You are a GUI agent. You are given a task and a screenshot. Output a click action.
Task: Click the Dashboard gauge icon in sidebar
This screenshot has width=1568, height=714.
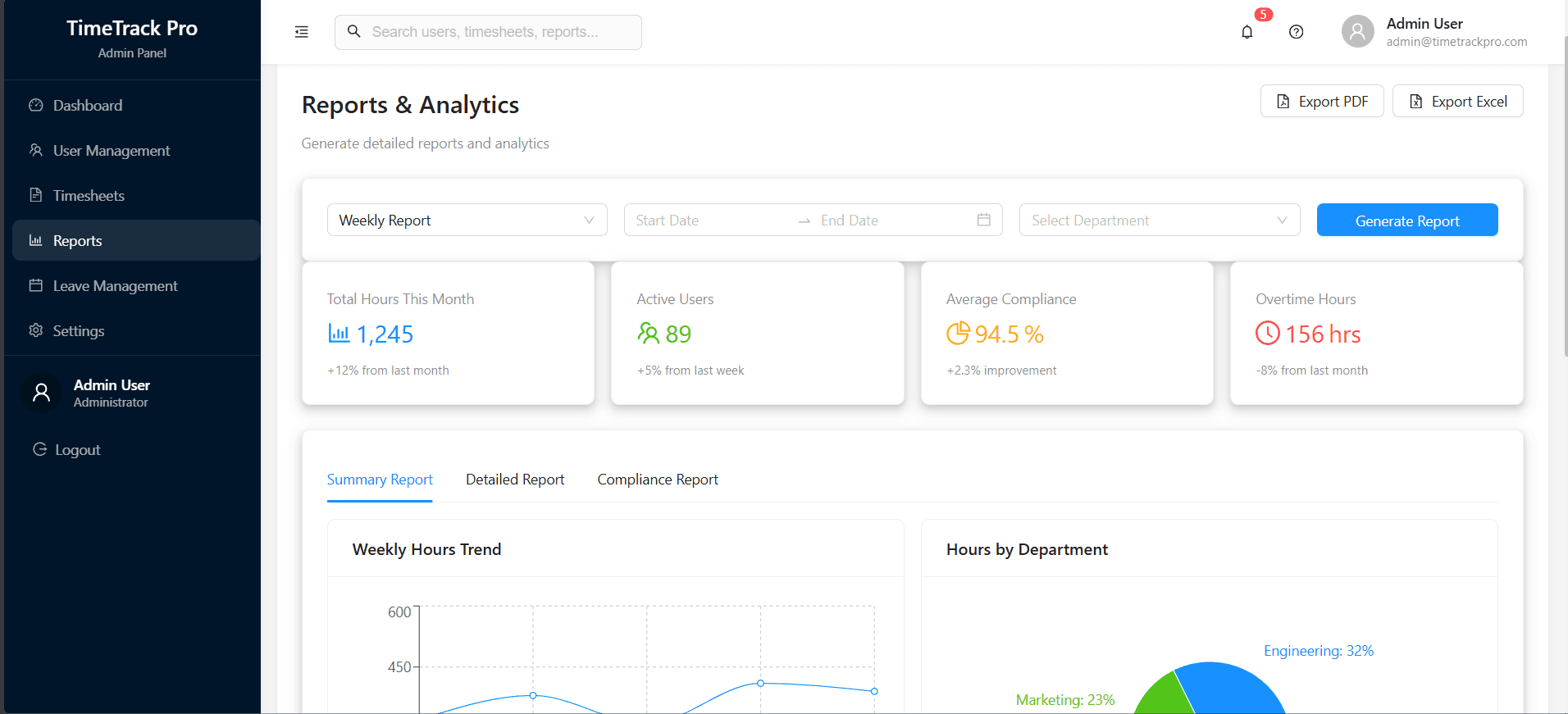click(35, 105)
